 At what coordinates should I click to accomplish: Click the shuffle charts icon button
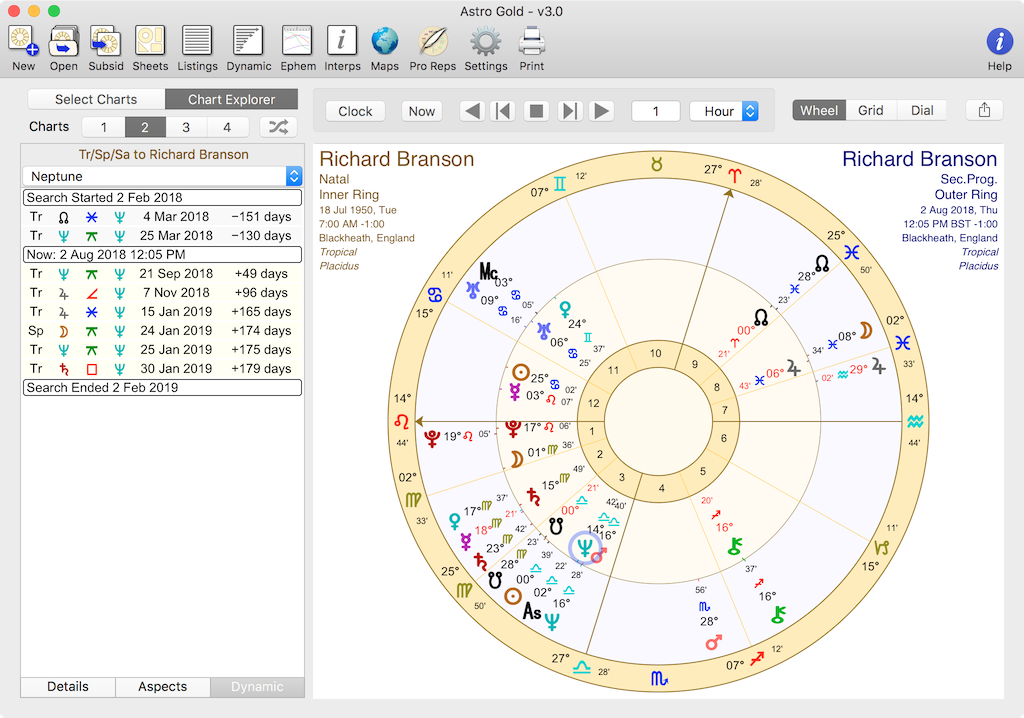278,127
